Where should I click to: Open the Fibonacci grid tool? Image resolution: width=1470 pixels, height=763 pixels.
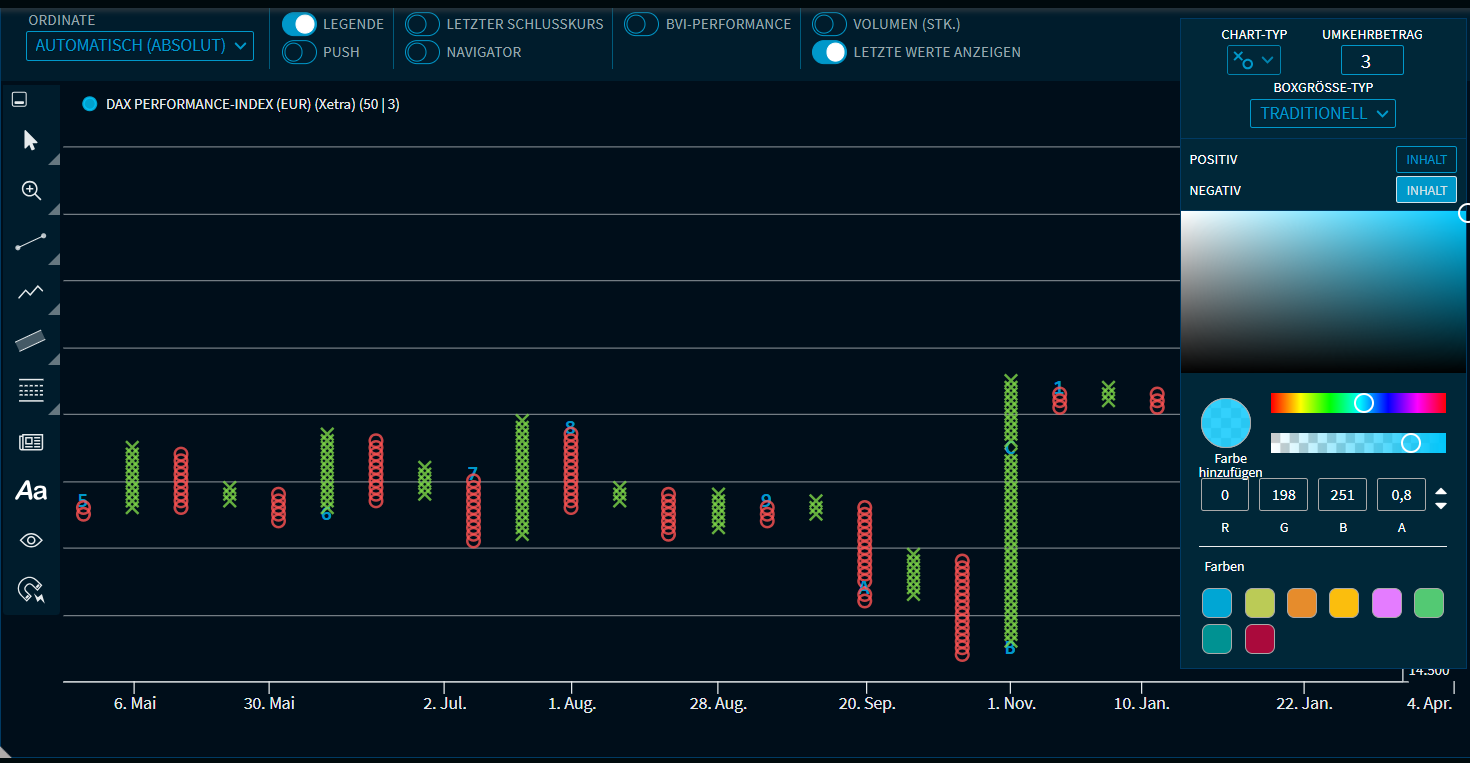(31, 390)
